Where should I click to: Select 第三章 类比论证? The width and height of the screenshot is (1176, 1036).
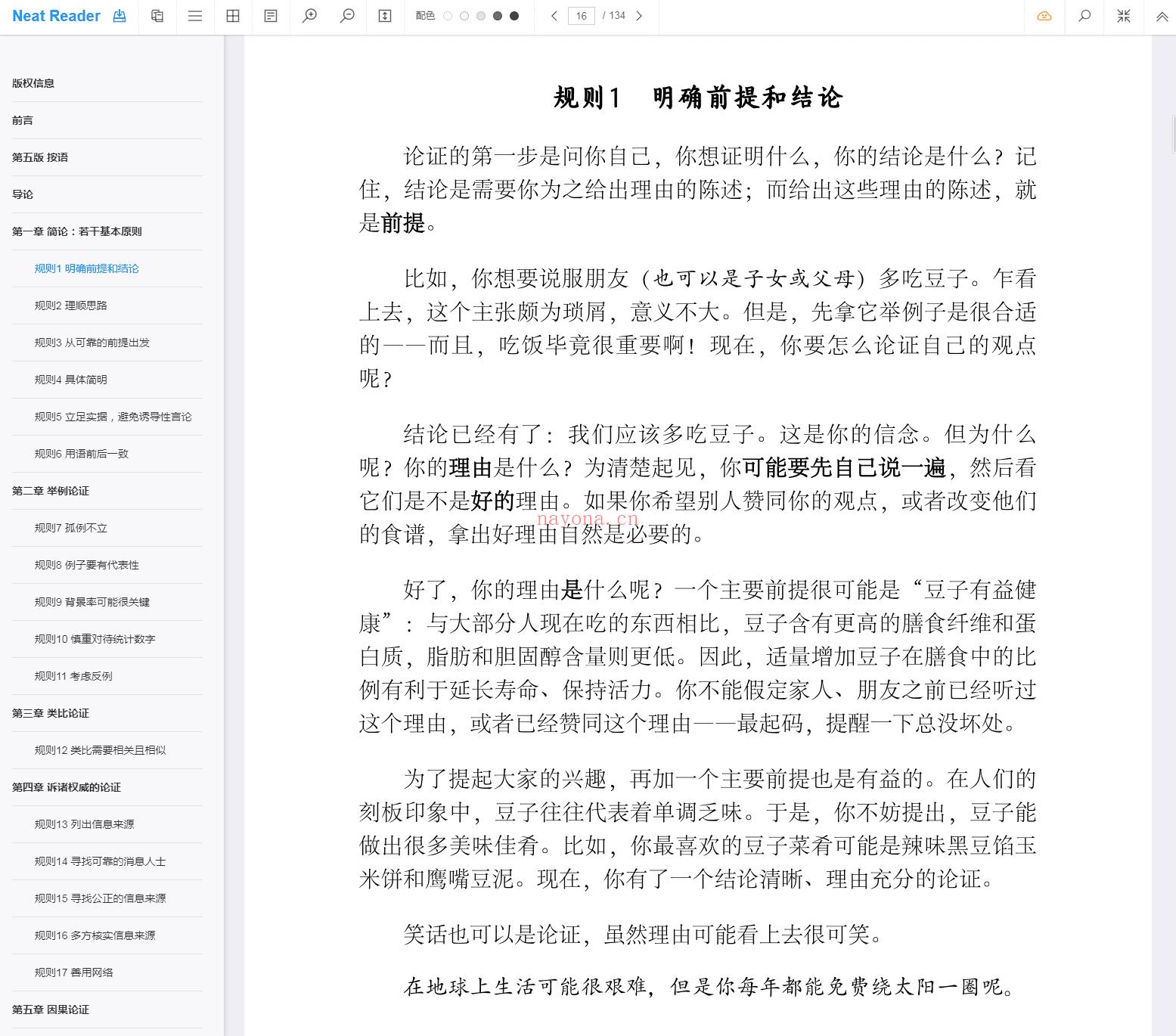[x=51, y=713]
